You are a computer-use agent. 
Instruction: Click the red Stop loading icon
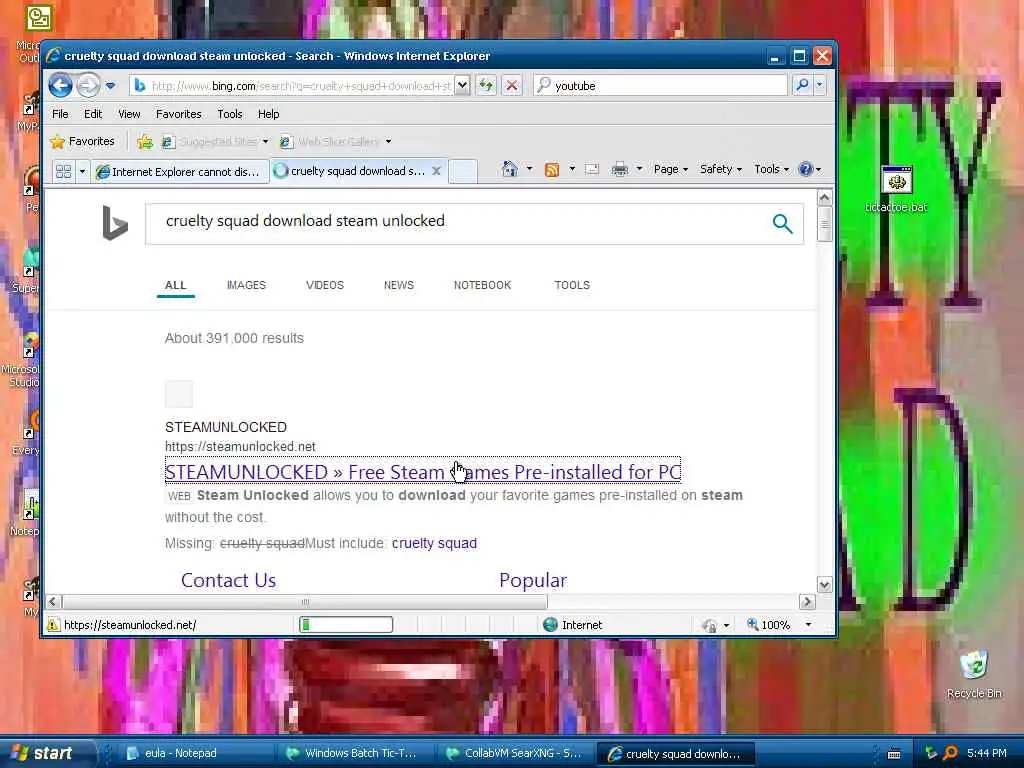click(512, 86)
